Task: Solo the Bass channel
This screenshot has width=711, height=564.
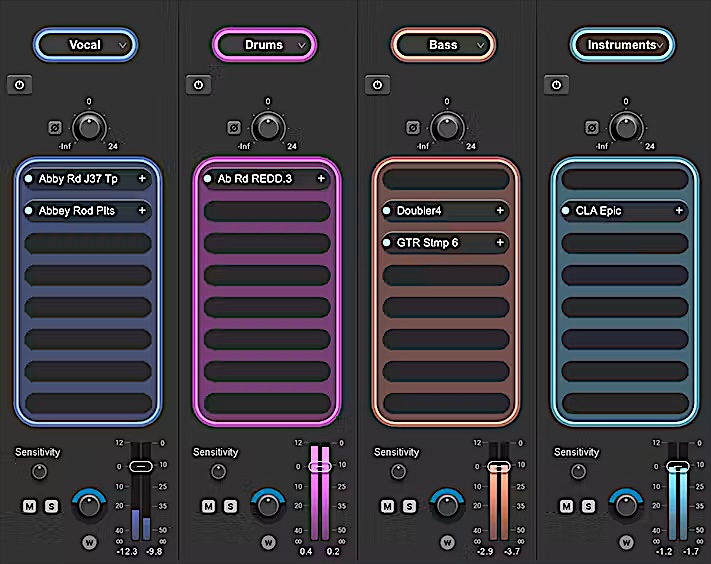Action: (409, 506)
